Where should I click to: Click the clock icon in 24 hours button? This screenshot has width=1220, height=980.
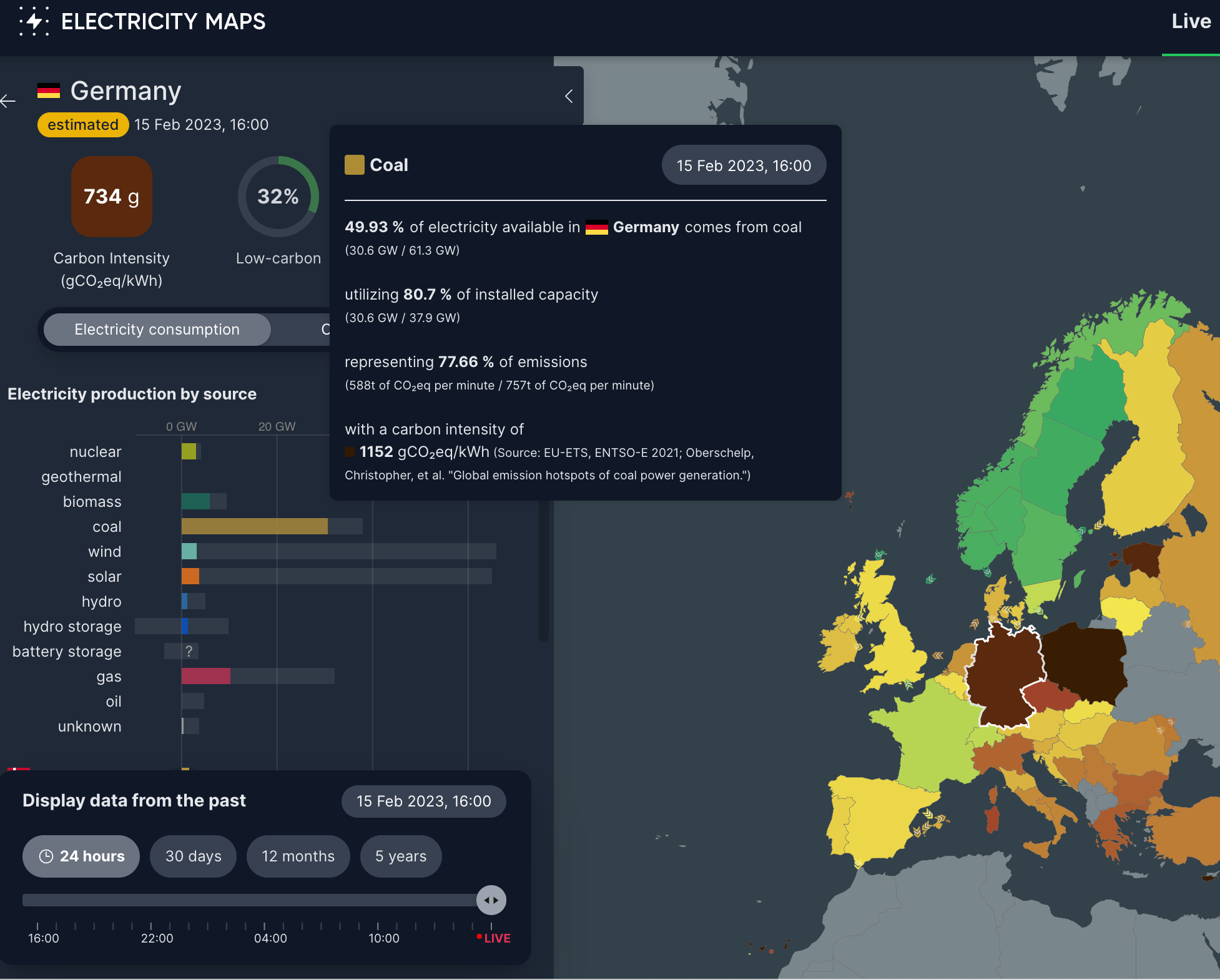(x=46, y=856)
